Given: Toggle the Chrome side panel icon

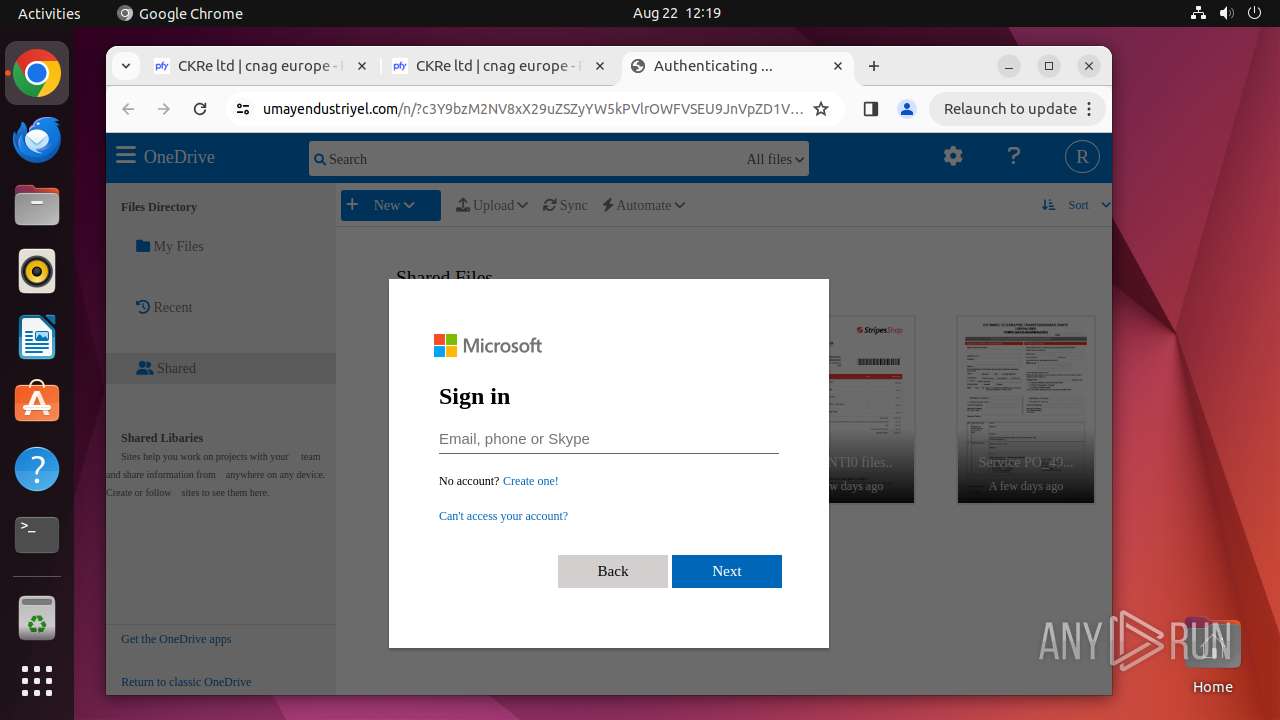Looking at the screenshot, I should pos(870,109).
